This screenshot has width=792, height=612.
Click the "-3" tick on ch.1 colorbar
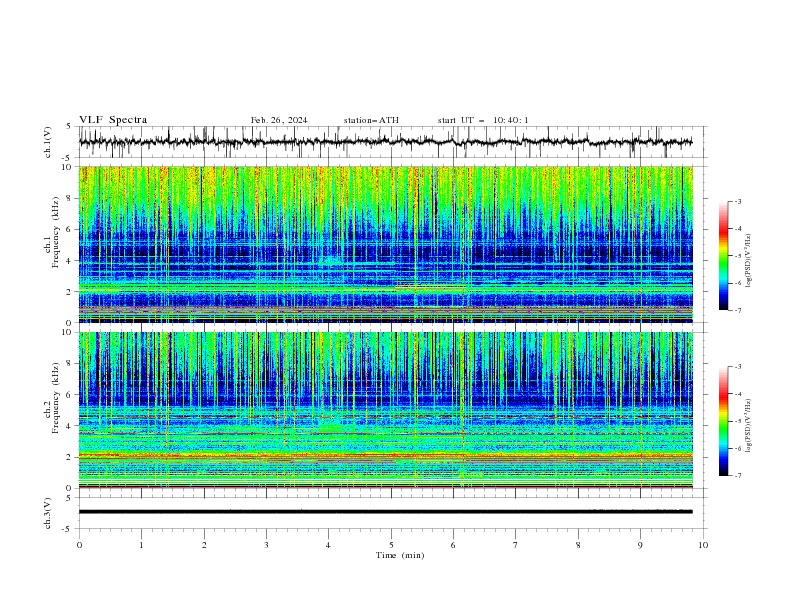pos(738,201)
